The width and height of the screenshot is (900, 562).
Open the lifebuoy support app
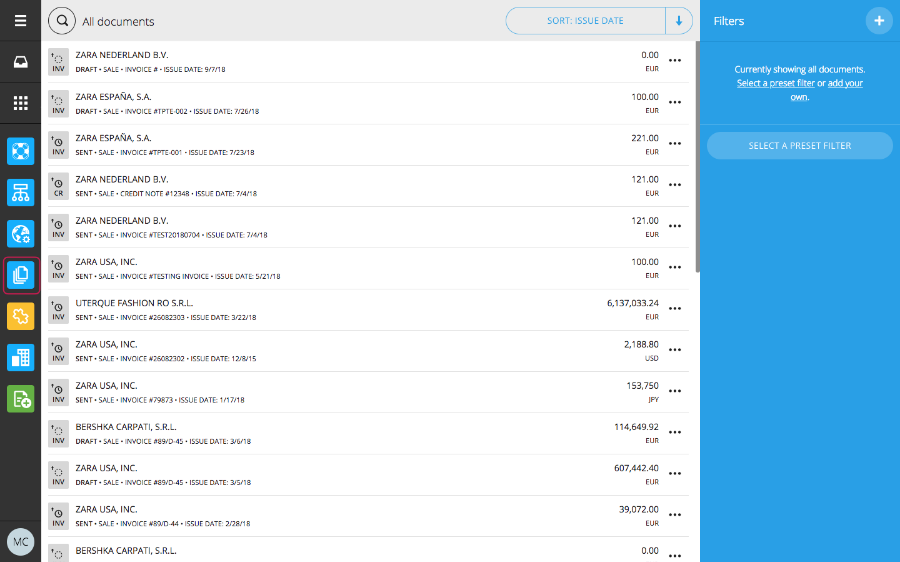pos(21,152)
